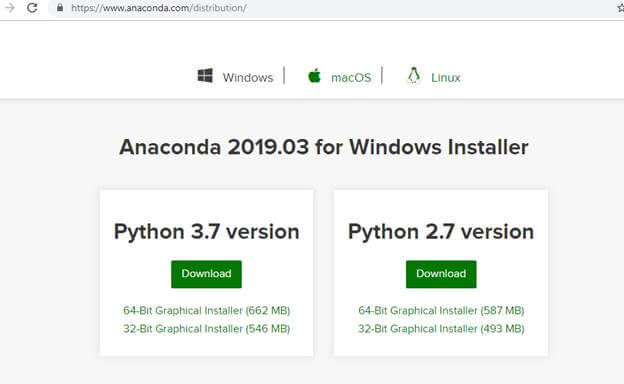Click the browser forward arrow
This screenshot has width=624, height=384.
point(9,8)
